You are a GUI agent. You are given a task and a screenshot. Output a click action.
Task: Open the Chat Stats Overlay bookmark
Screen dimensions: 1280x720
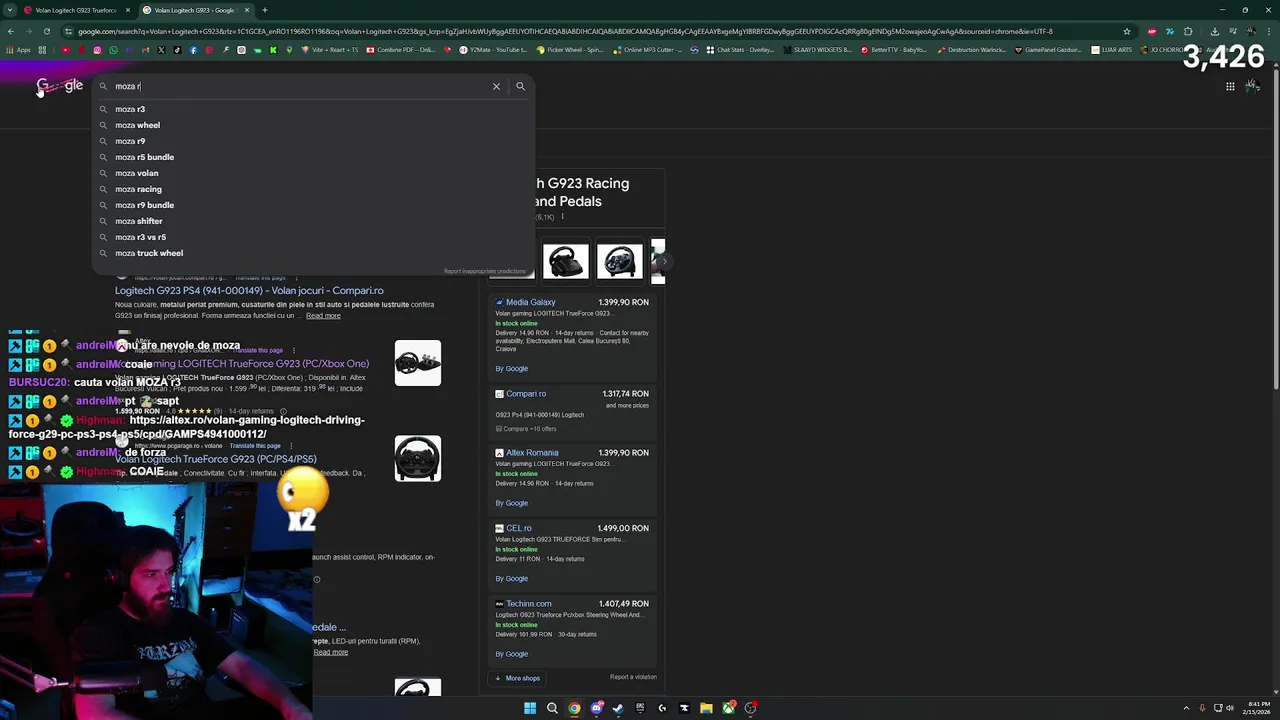coord(741,50)
